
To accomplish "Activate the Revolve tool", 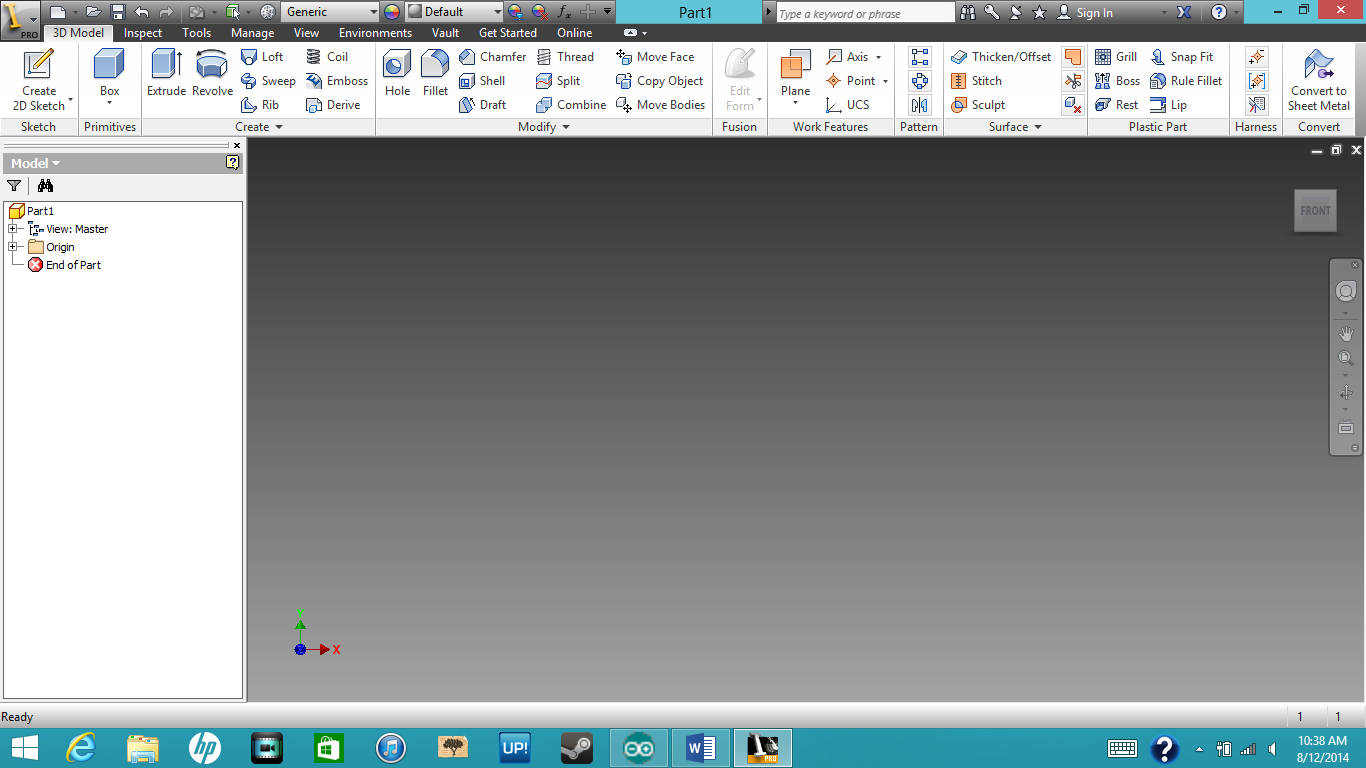I will pos(211,75).
